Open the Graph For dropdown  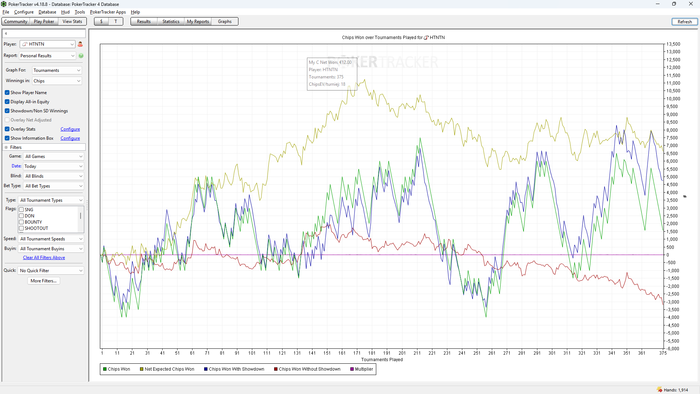pyautogui.click(x=57, y=70)
